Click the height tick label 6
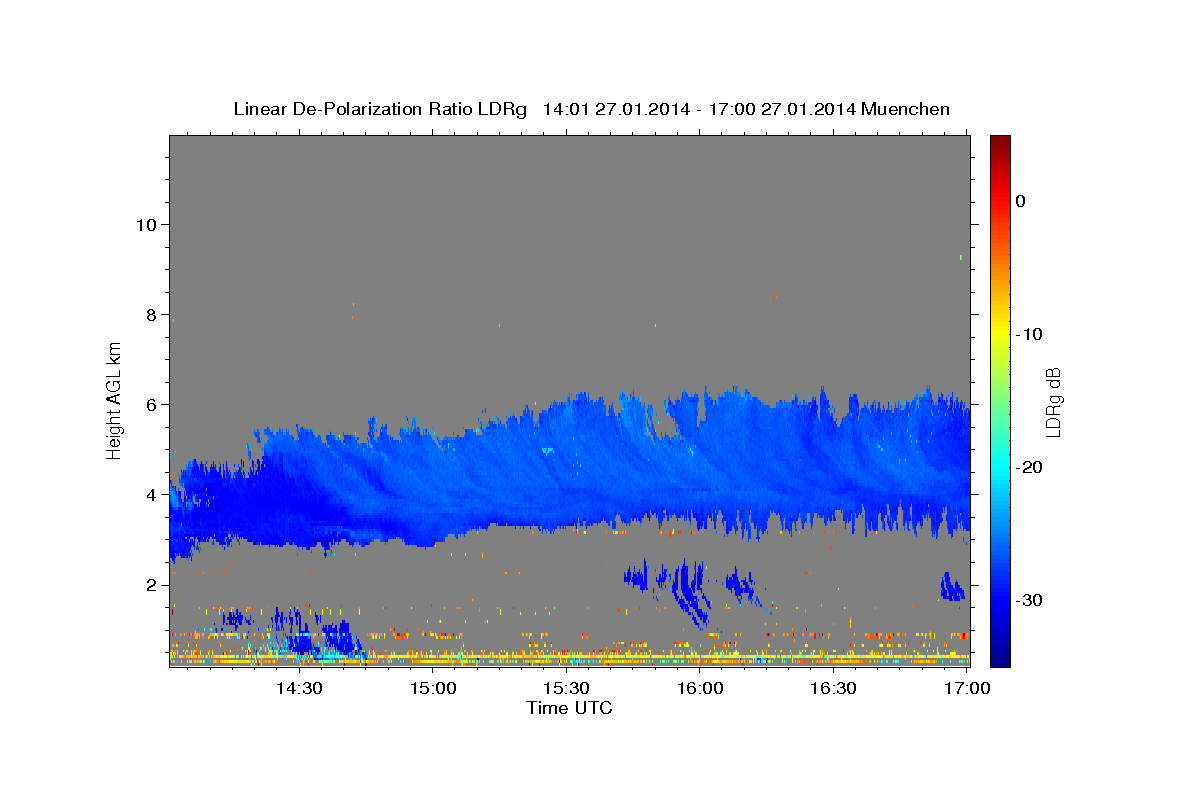 (150, 404)
